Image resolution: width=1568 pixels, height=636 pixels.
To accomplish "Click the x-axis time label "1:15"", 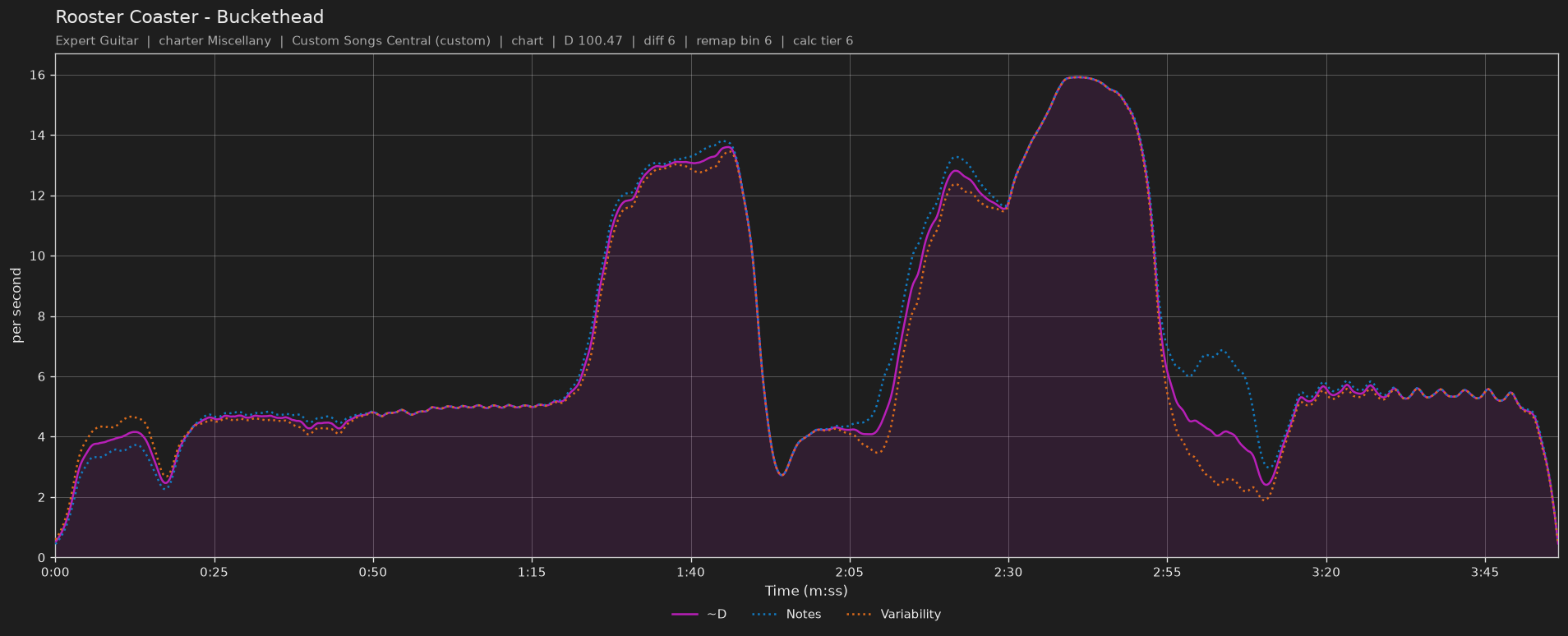I will pyautogui.click(x=532, y=573).
